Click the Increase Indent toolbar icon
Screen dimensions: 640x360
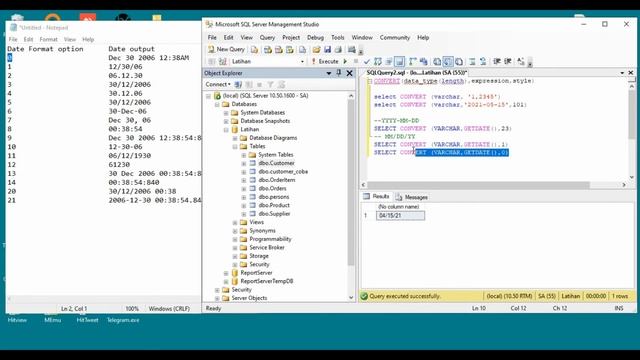point(508,62)
